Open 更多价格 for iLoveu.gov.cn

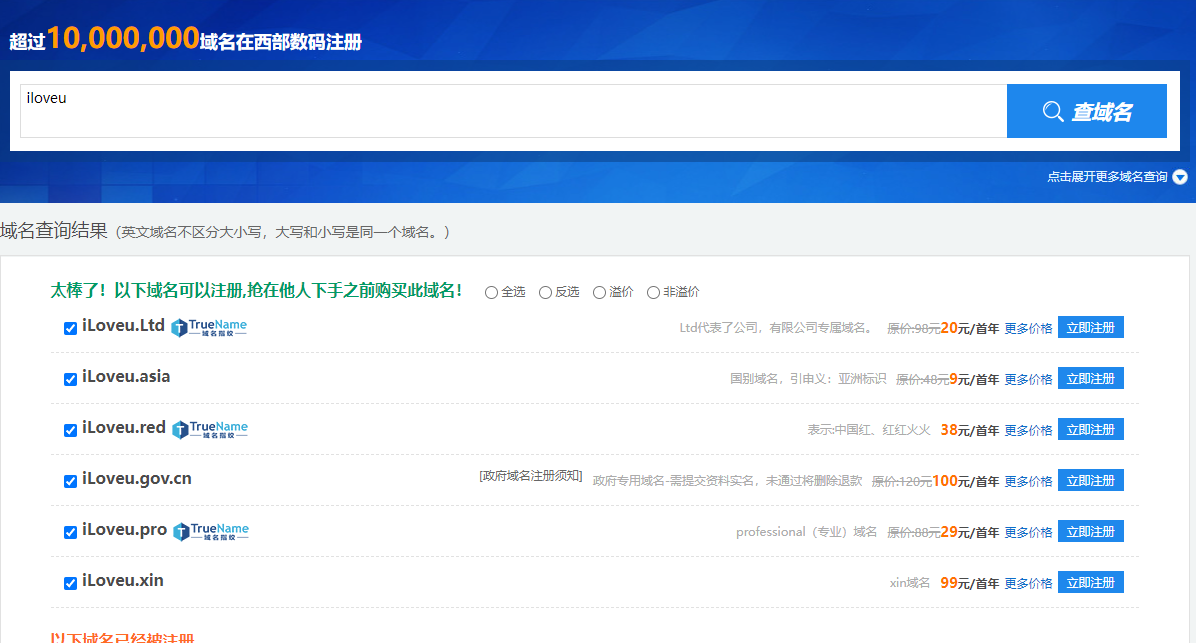(x=1028, y=482)
